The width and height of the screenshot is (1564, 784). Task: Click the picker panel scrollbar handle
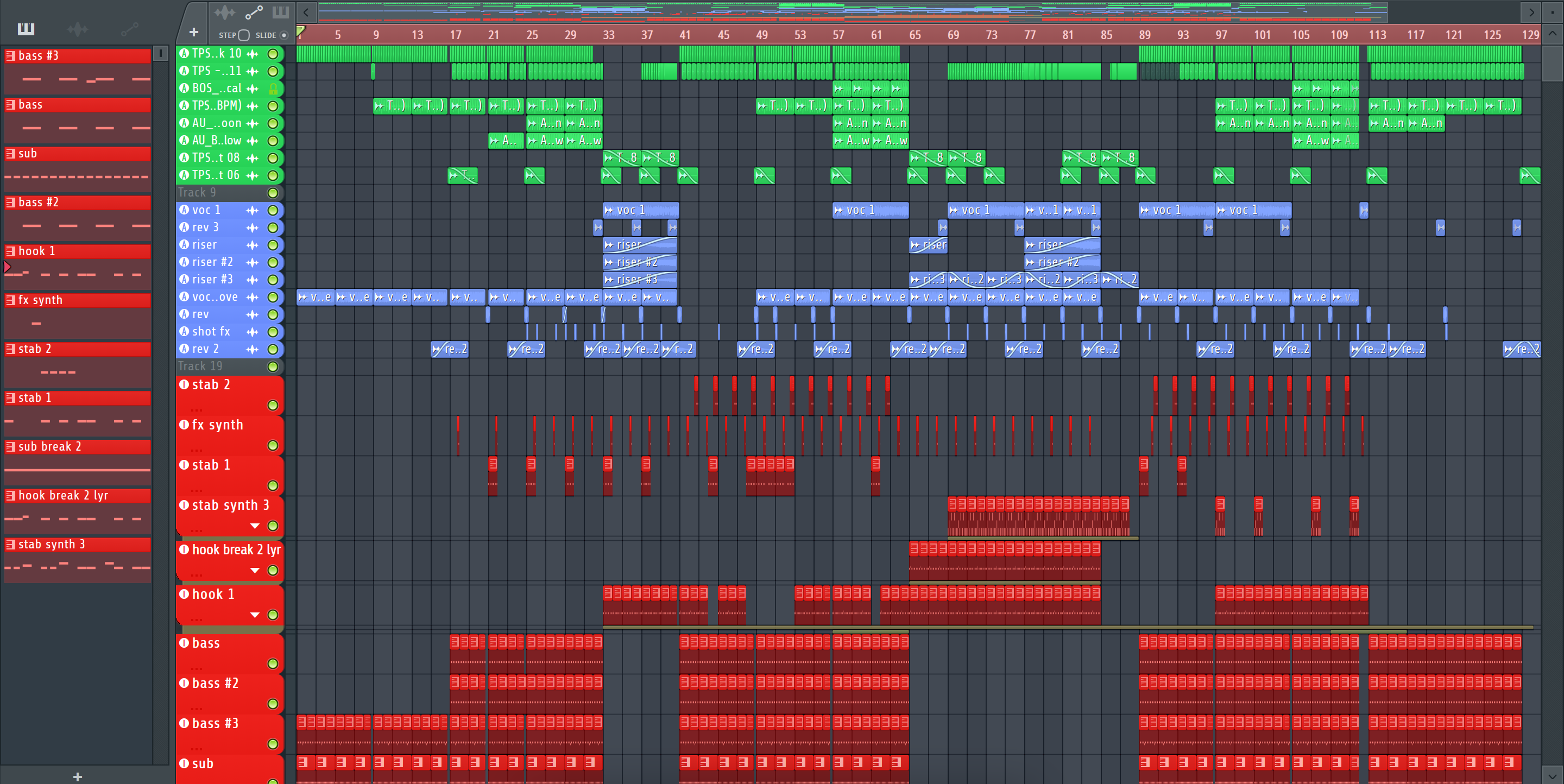tap(160, 53)
